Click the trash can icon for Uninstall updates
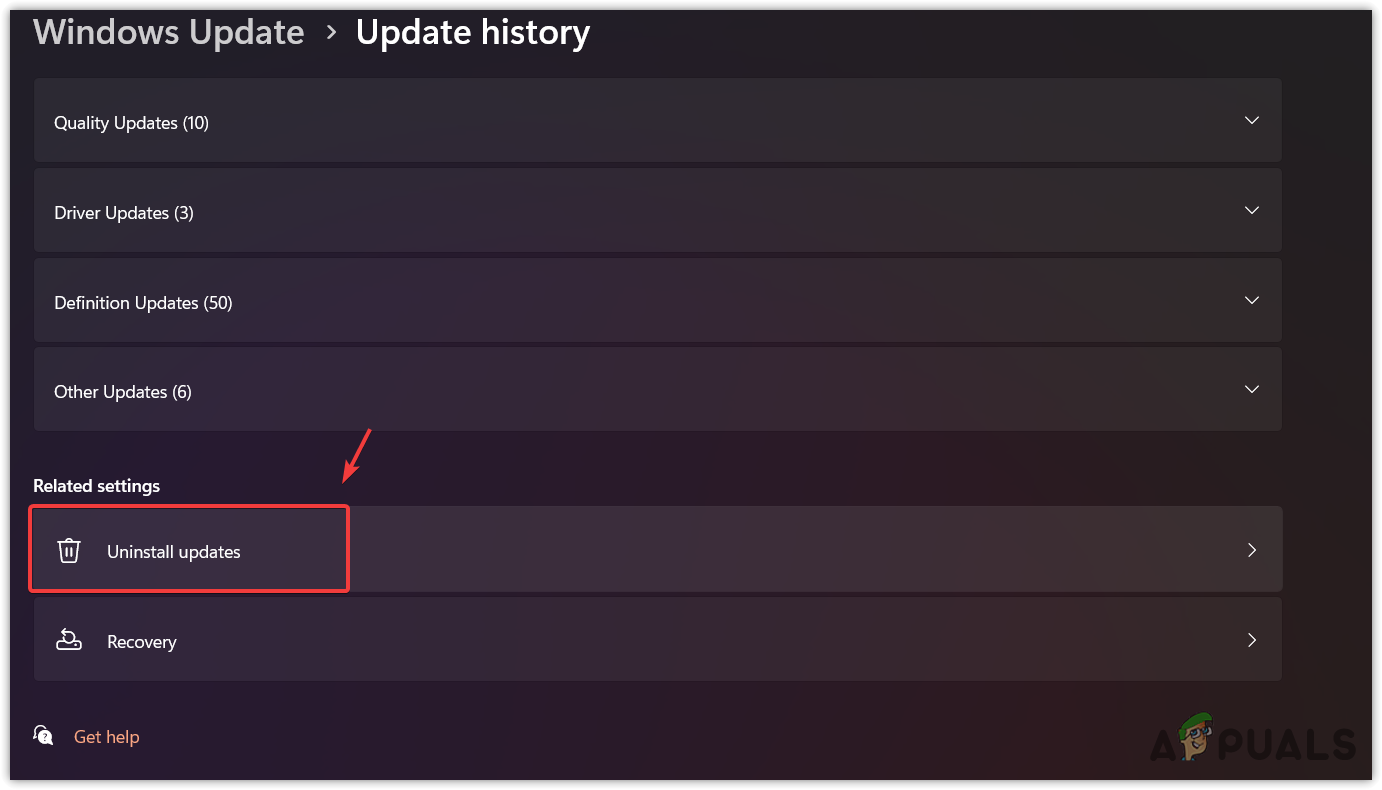Viewport: 1382px width, 790px height. coord(69,551)
